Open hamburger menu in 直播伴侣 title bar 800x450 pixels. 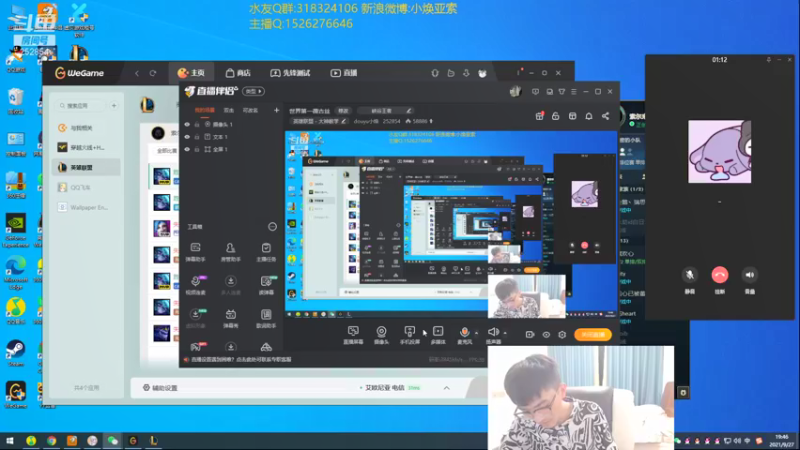click(x=574, y=92)
